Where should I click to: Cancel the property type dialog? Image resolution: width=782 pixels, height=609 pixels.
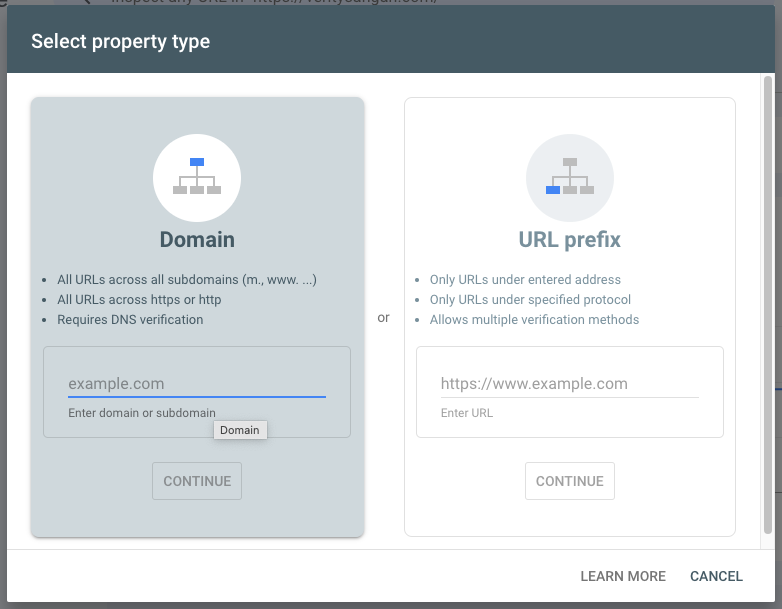click(x=716, y=576)
